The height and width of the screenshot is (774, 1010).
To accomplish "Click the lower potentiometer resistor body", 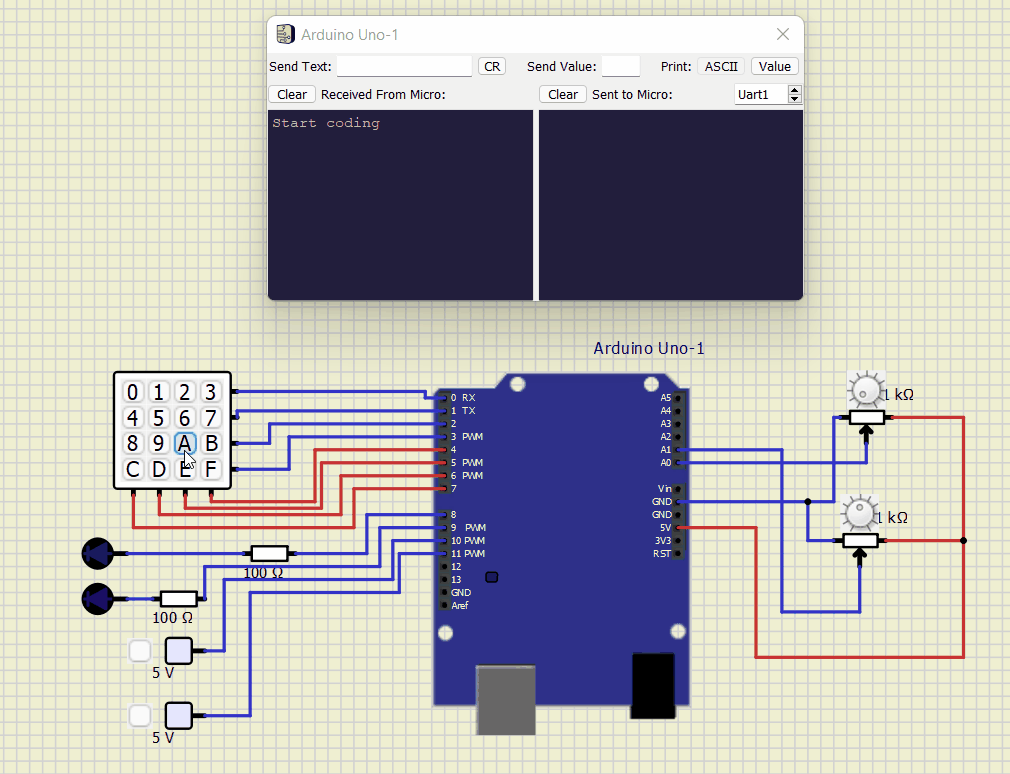I will [x=860, y=540].
